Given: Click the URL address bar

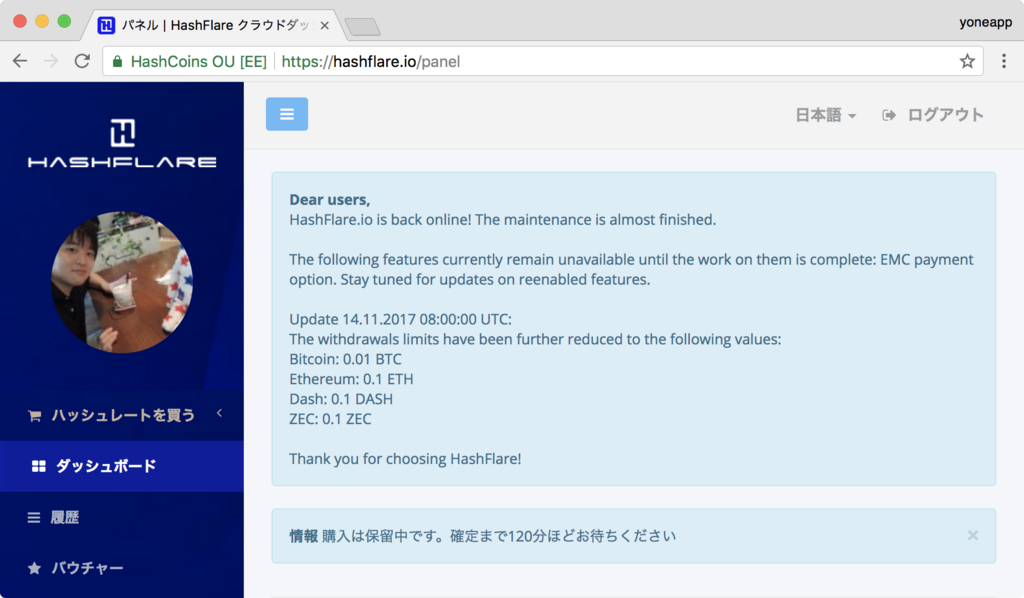Looking at the screenshot, I should tap(542, 61).
